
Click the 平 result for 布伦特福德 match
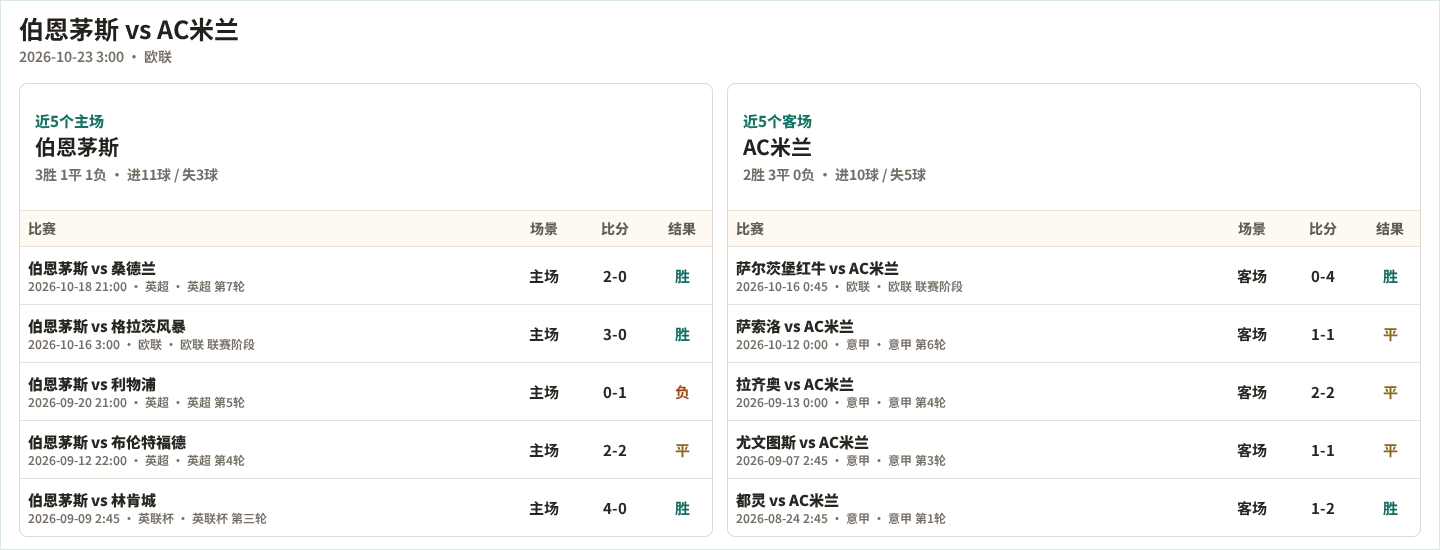coord(682,450)
